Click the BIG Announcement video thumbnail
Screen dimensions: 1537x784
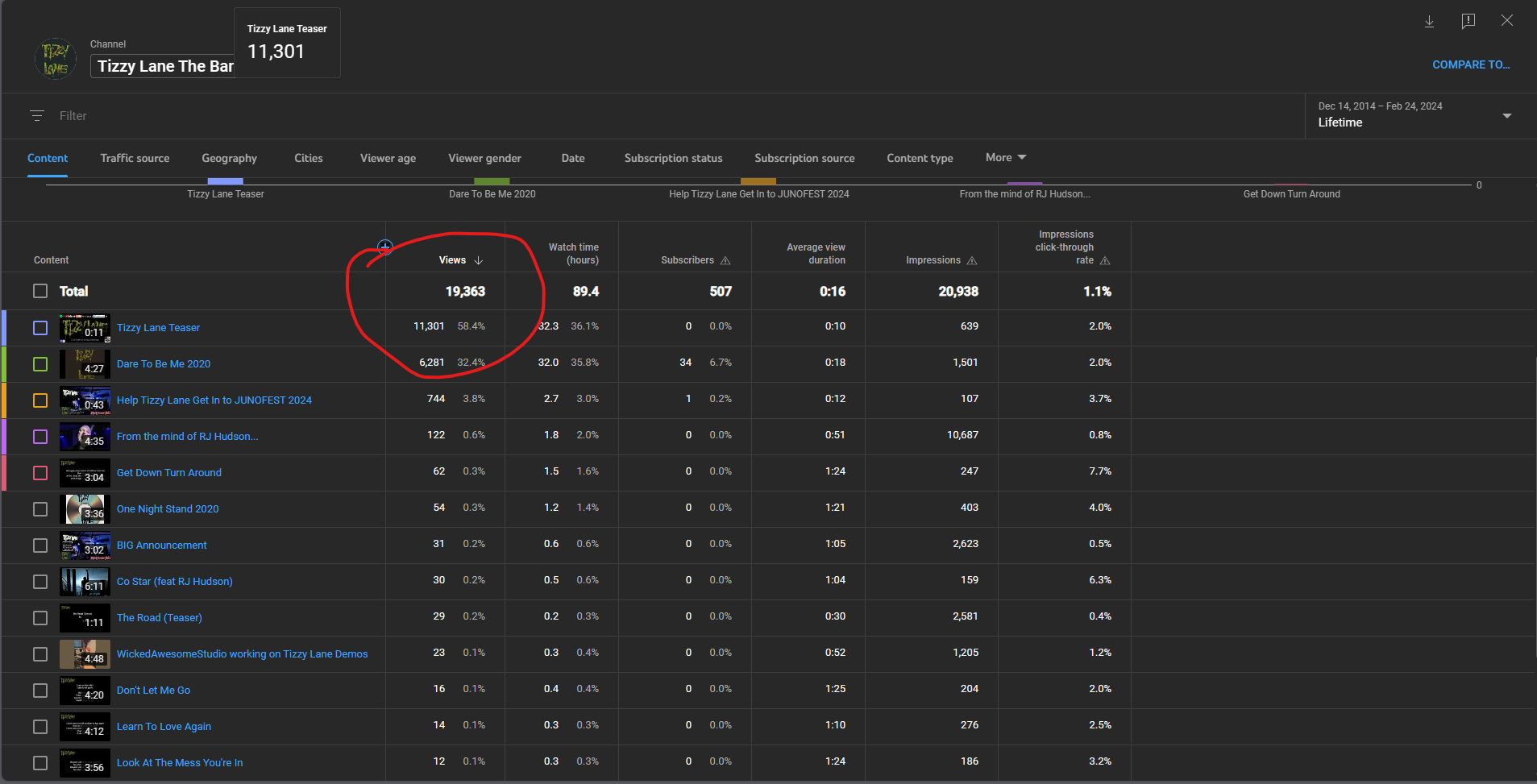click(85, 545)
